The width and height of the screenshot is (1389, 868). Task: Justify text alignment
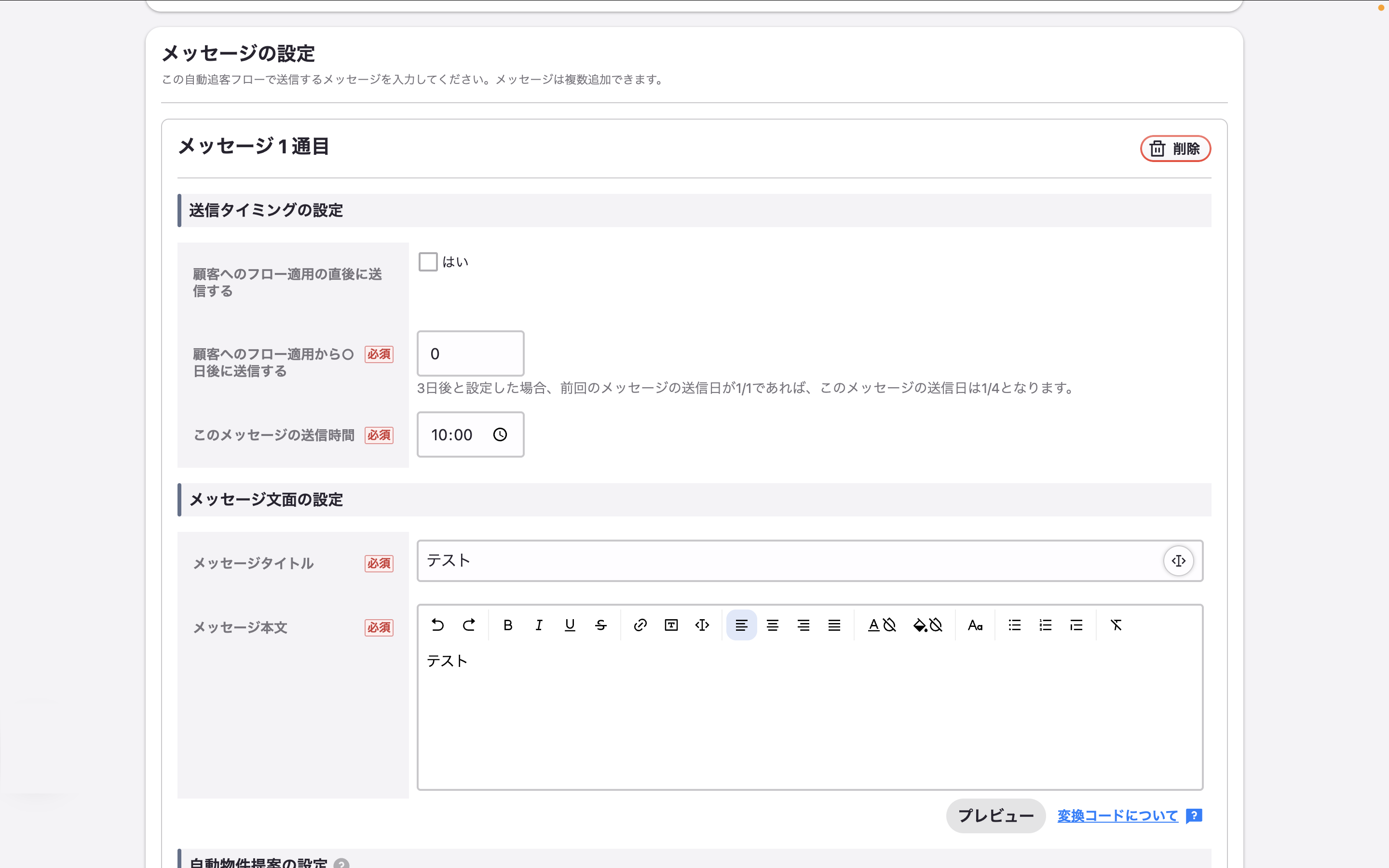834,625
